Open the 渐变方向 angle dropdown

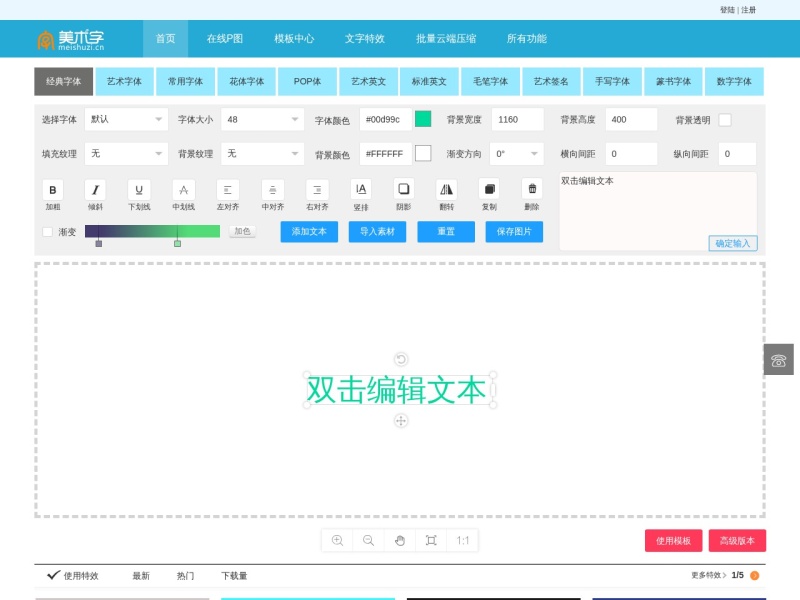516,154
